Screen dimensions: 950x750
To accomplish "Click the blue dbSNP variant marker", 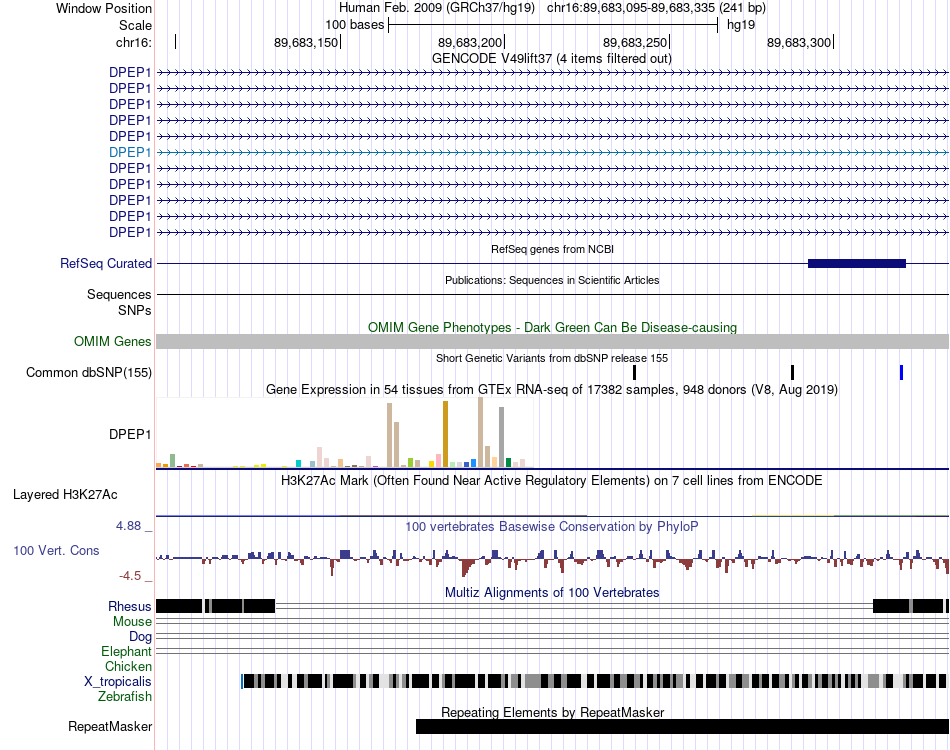I will pyautogui.click(x=902, y=373).
